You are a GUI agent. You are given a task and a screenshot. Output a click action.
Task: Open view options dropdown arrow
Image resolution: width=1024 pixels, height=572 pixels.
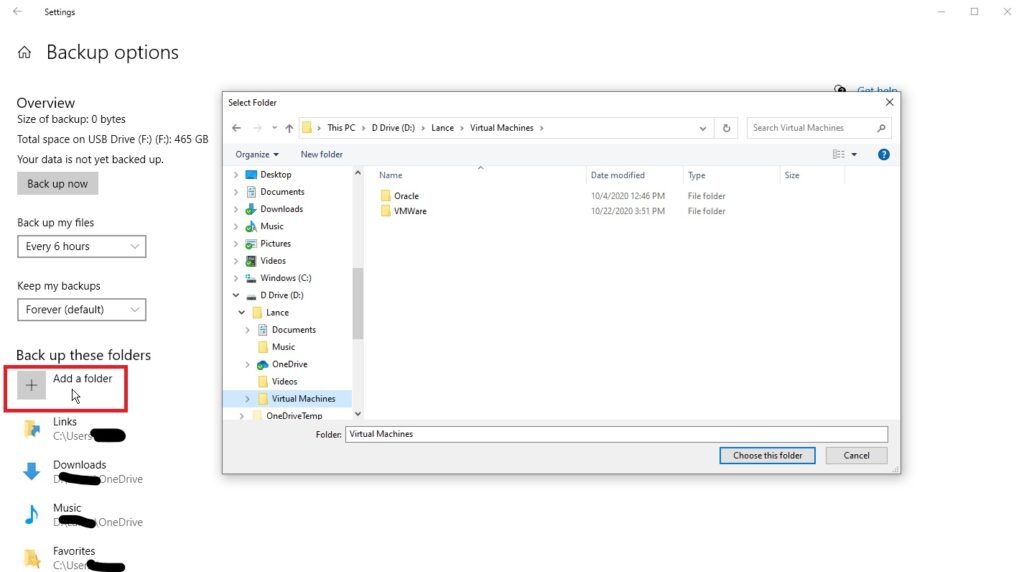[x=854, y=155]
